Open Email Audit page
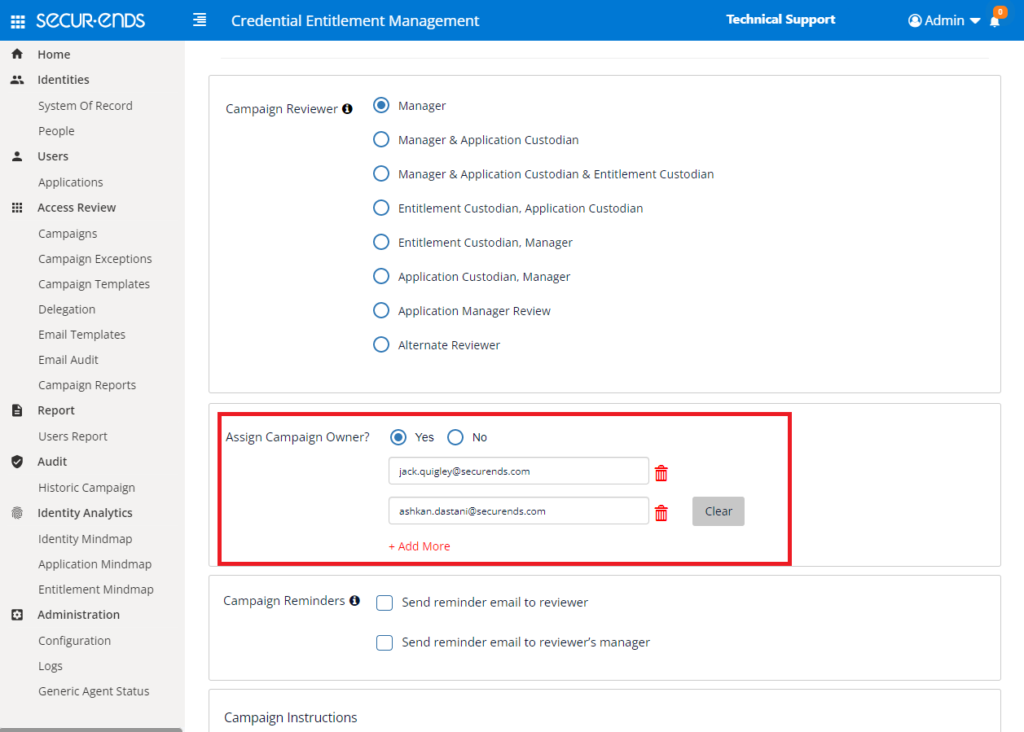The image size is (1024, 732). point(68,360)
